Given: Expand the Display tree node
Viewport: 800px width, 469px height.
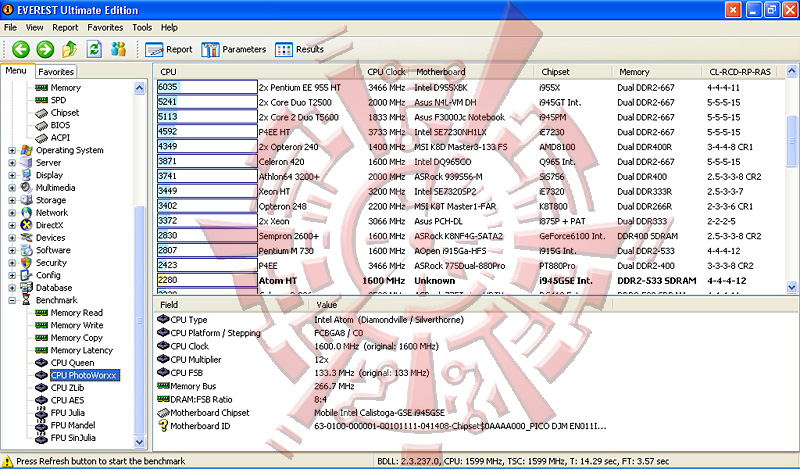Looking at the screenshot, I should (x=12, y=176).
